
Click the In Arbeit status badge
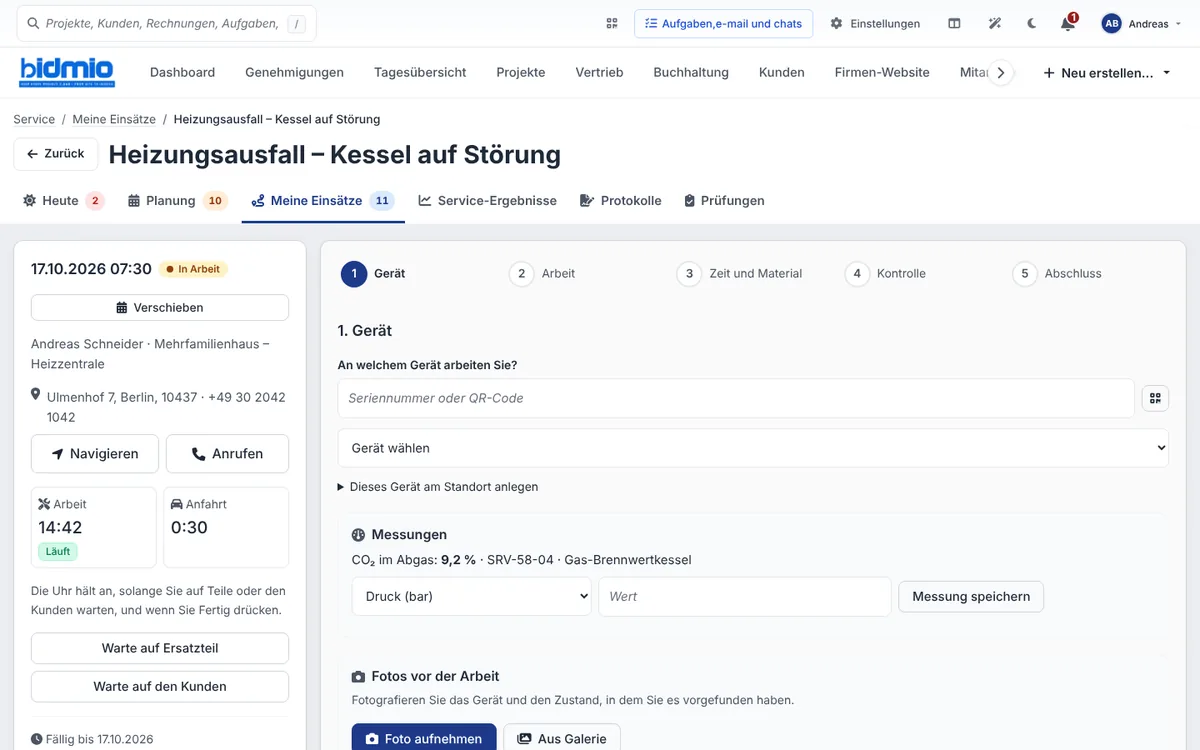click(193, 269)
